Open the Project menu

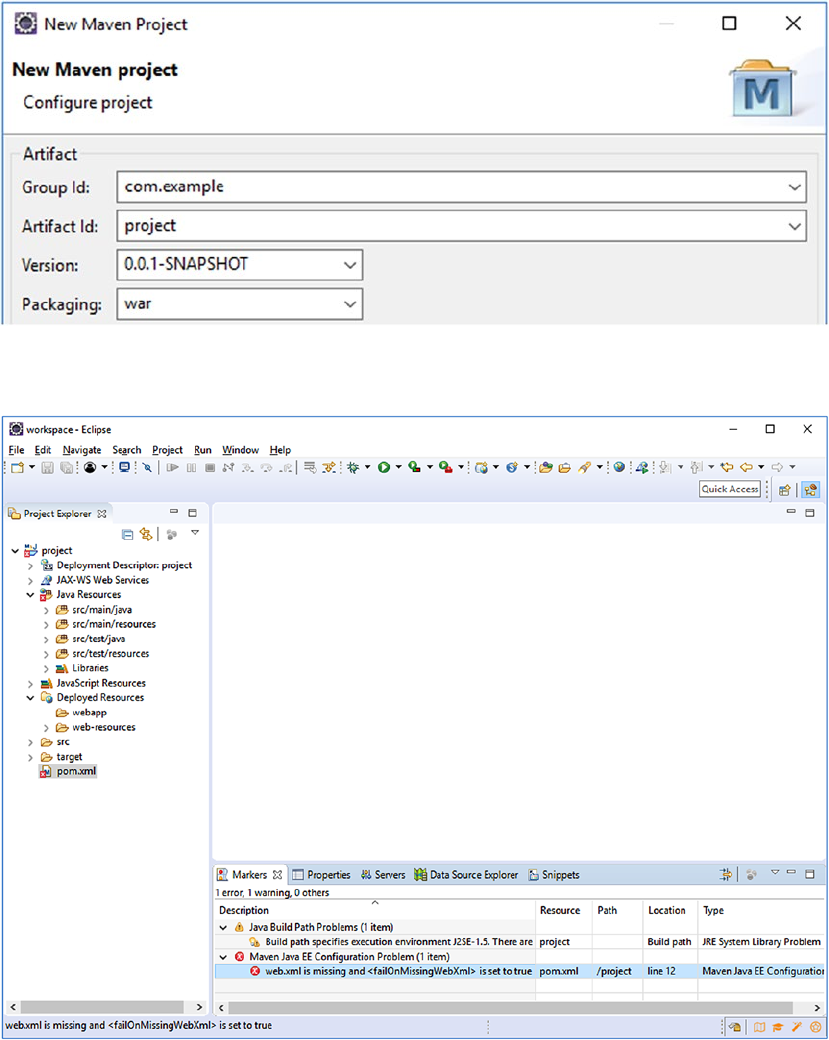[167, 450]
